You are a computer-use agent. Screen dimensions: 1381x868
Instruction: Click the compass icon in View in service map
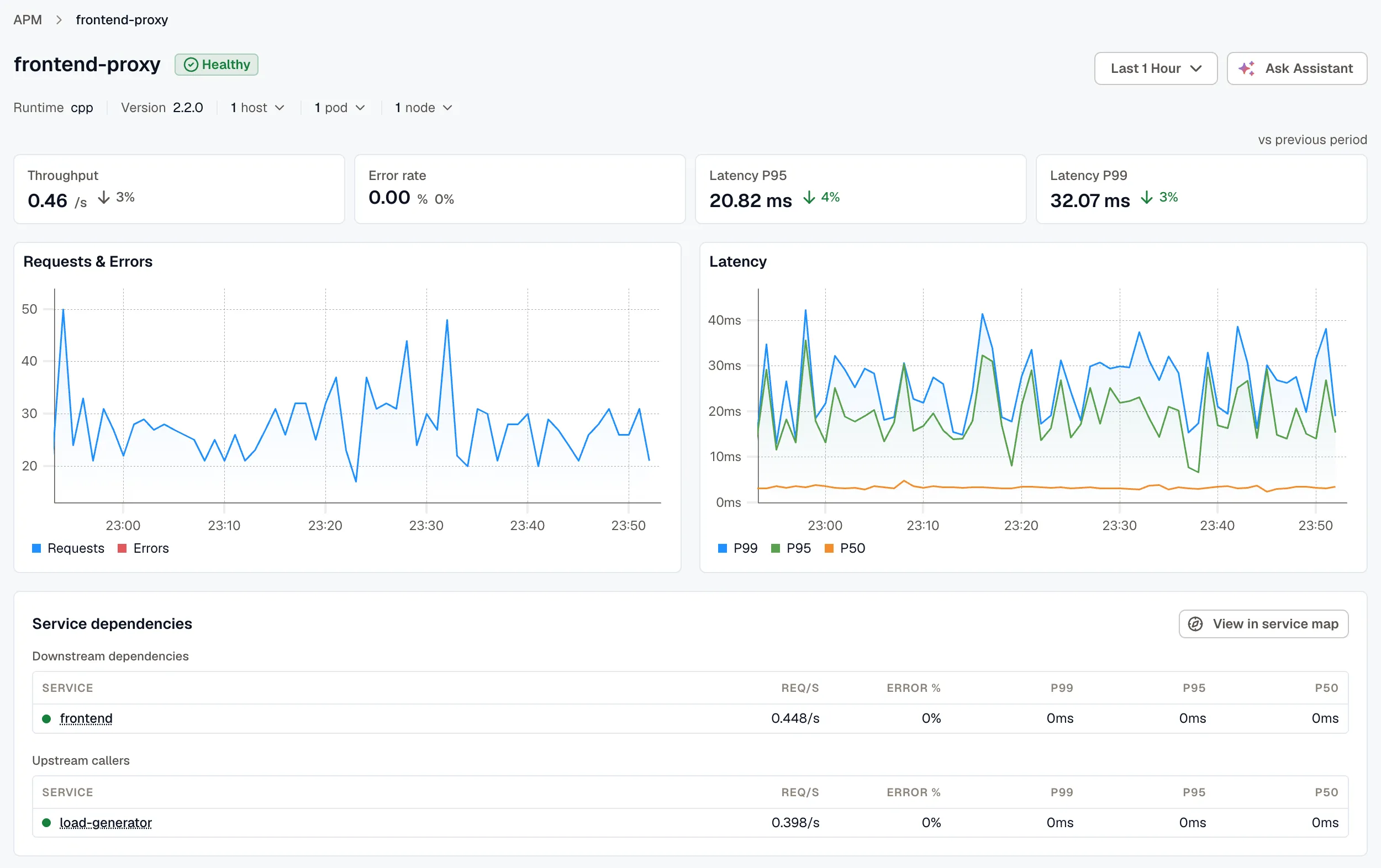tap(1195, 624)
